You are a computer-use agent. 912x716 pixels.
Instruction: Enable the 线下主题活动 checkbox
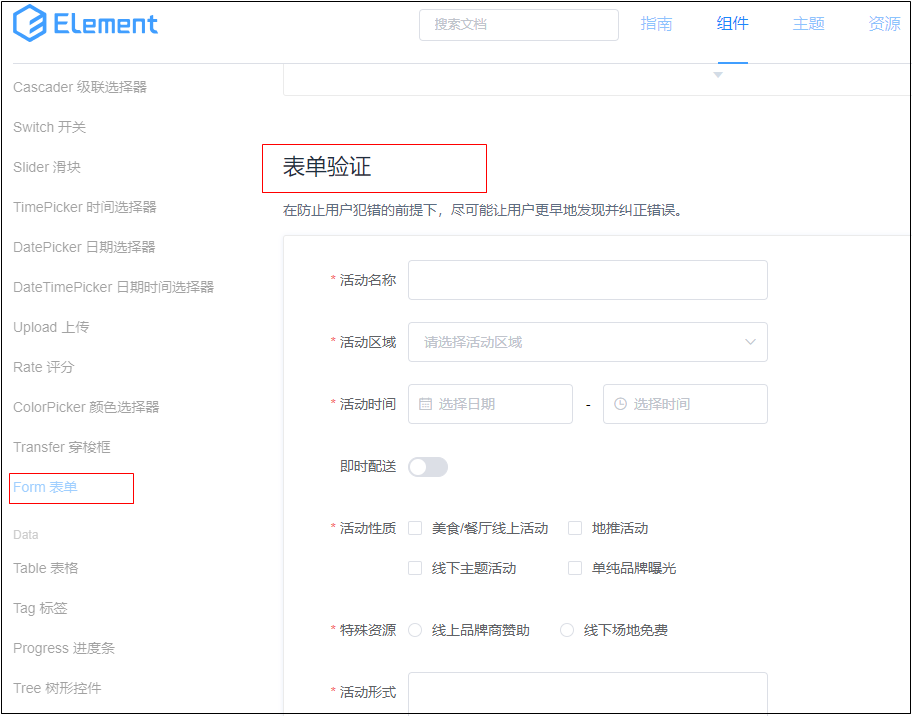point(415,568)
